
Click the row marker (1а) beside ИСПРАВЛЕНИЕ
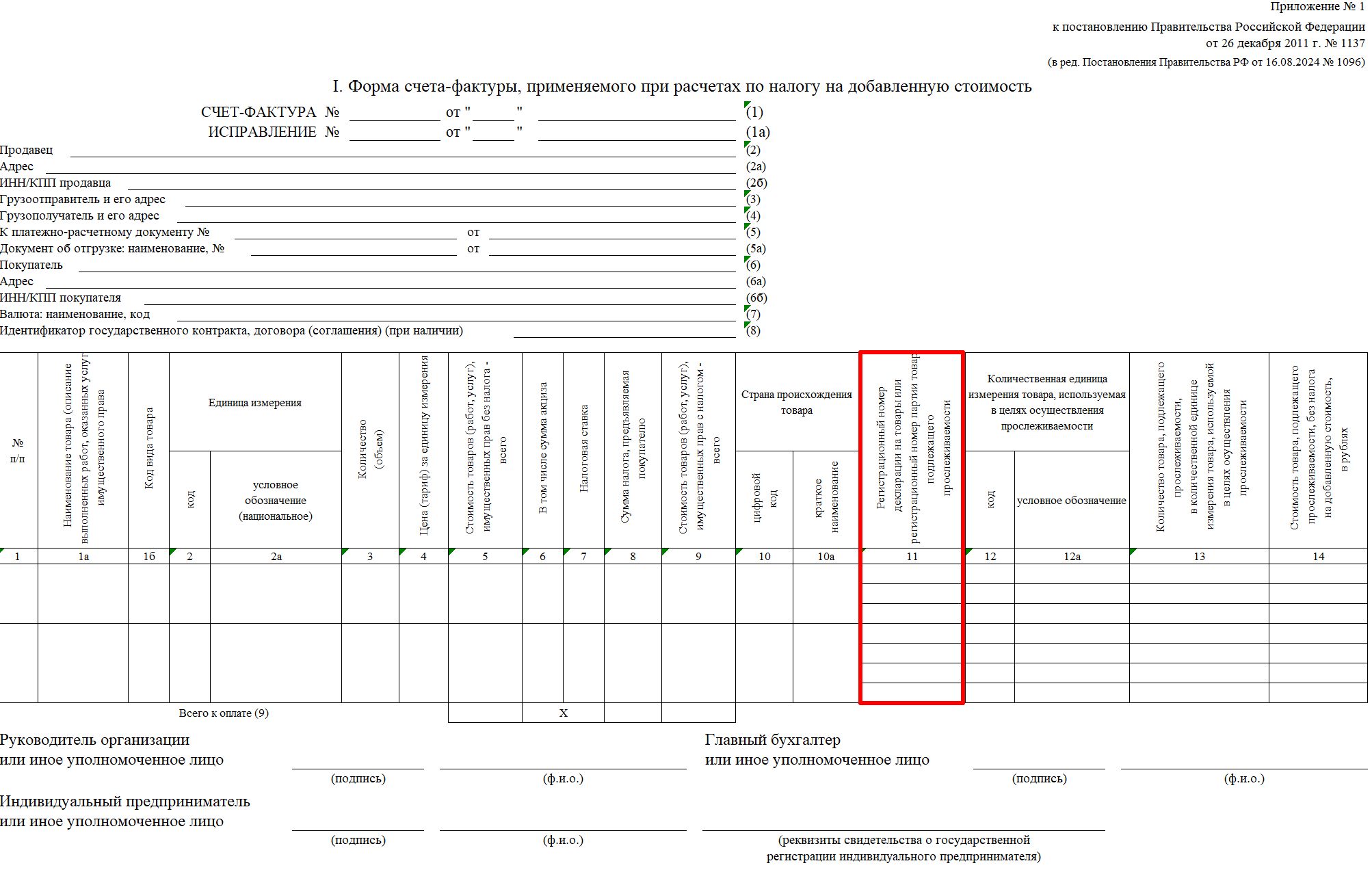(x=757, y=133)
